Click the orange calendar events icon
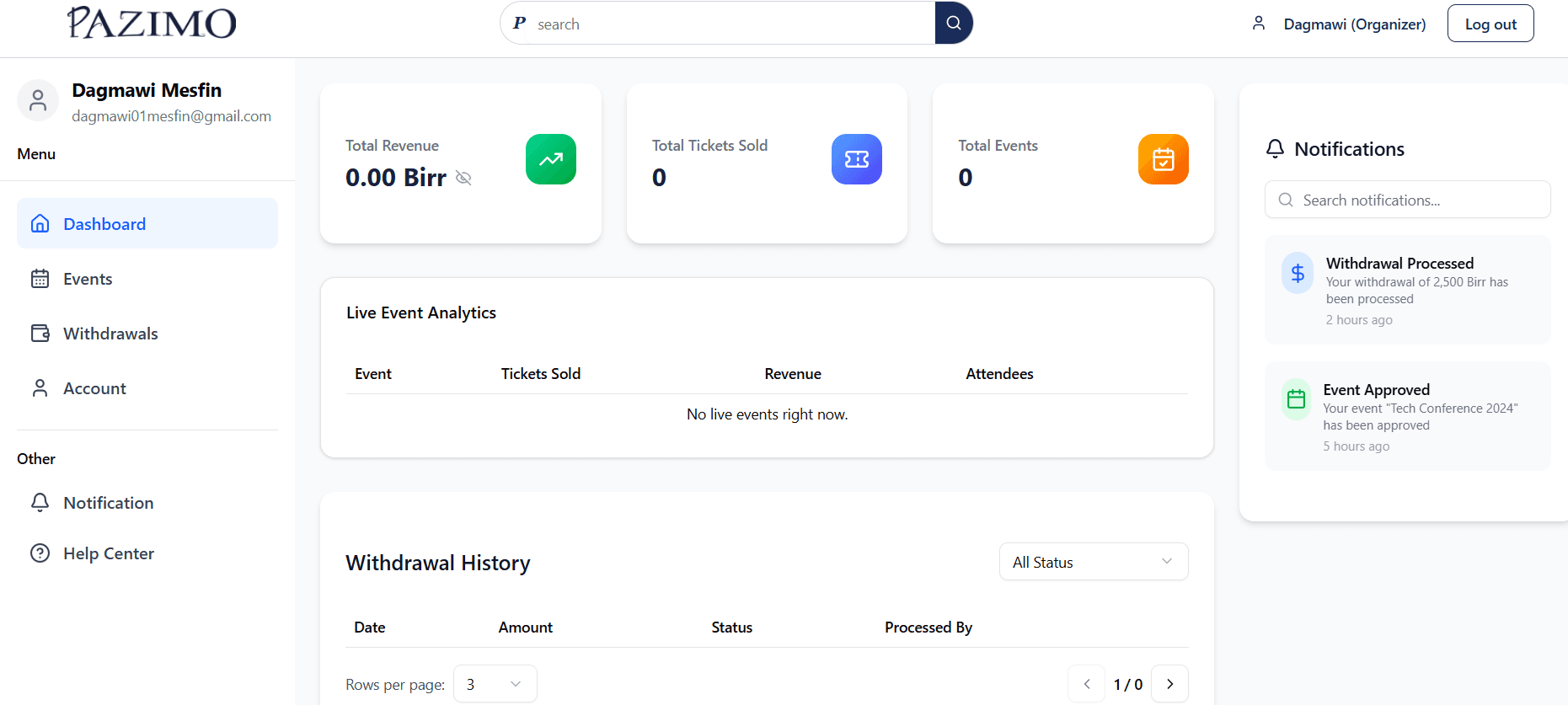This screenshot has height=705, width=1568. pos(1163,159)
